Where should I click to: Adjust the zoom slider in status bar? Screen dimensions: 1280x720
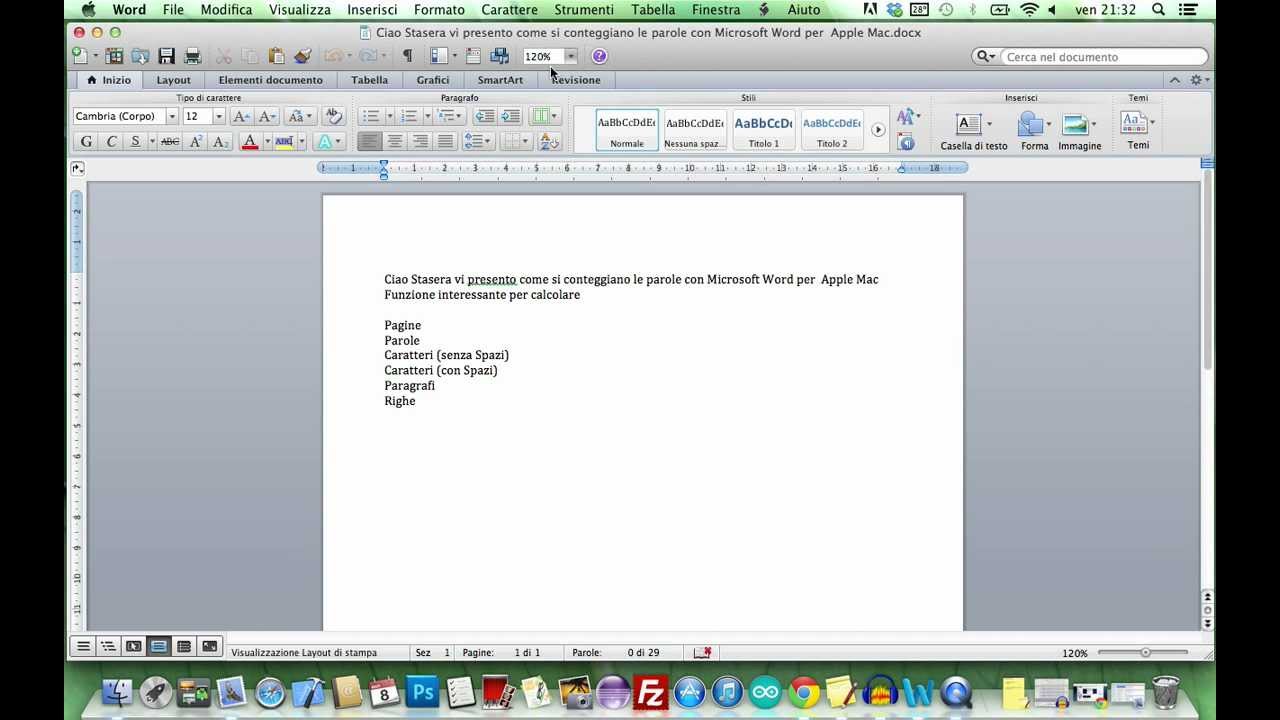(x=1145, y=653)
